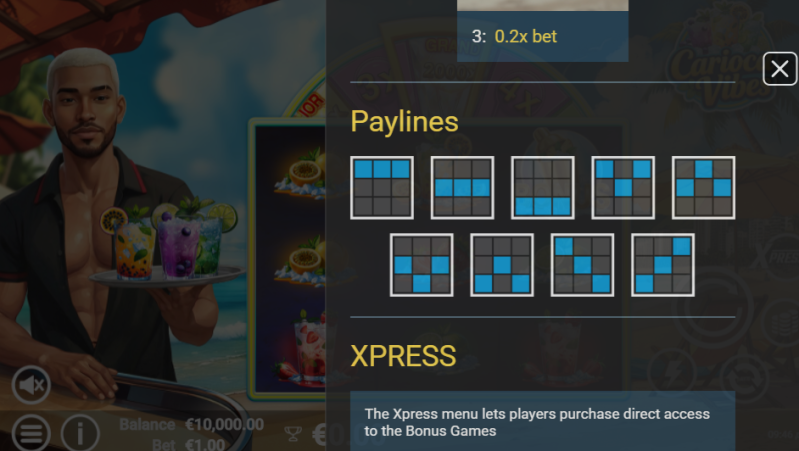
Task: Select the ascending diagonal payline diagram
Action: [x=663, y=265]
